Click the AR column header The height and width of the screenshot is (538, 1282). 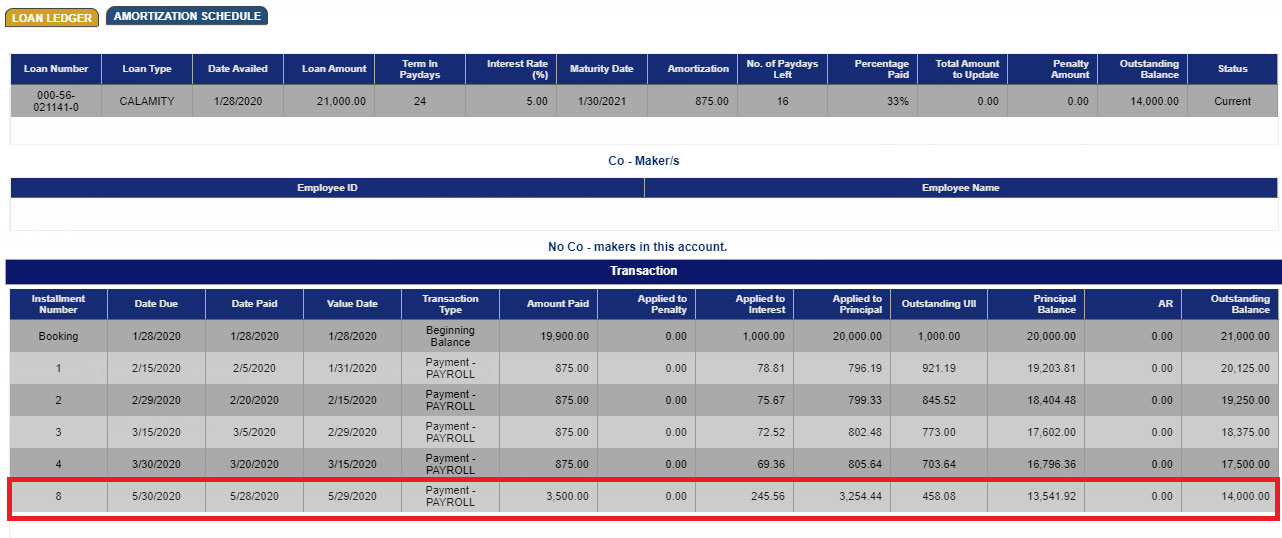(1133, 304)
